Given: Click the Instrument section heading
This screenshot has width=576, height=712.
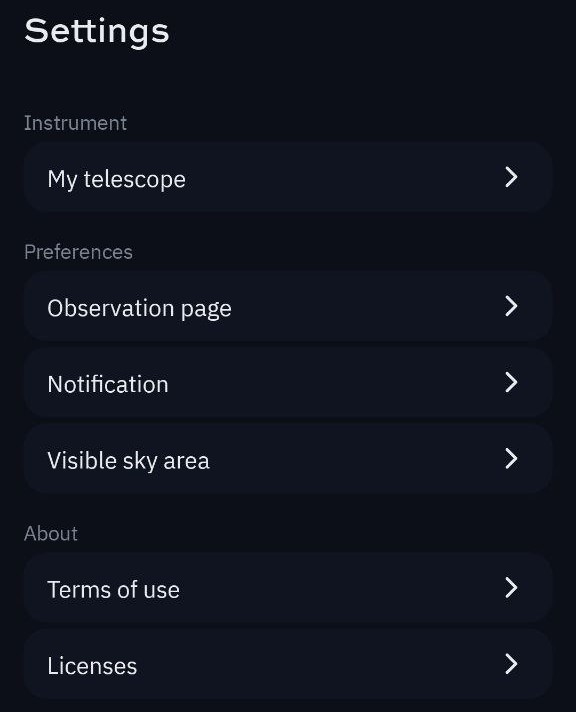Looking at the screenshot, I should point(75,123).
